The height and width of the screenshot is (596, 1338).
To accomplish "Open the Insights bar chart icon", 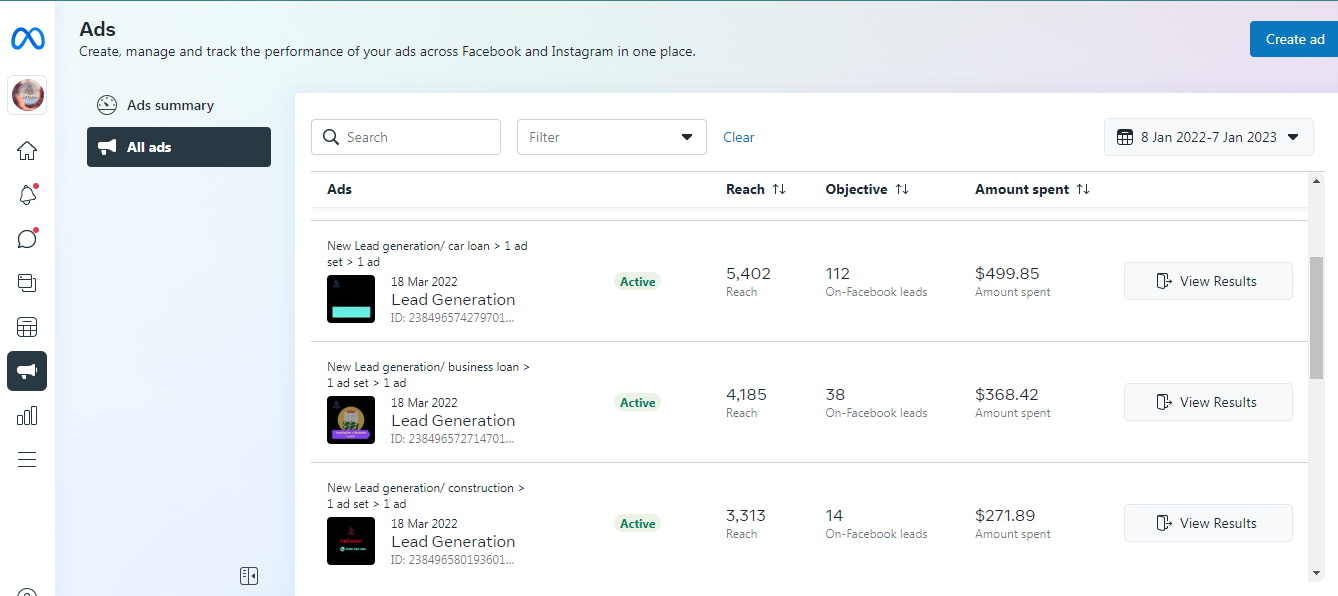I will (x=27, y=415).
